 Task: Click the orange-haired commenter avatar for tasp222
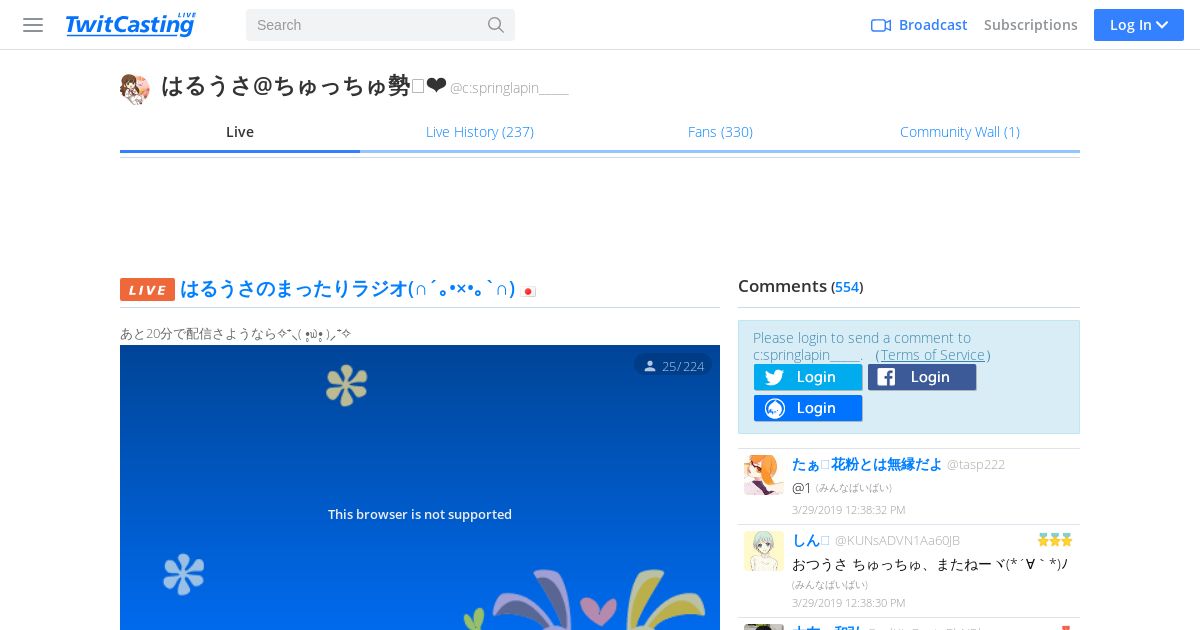(764, 475)
